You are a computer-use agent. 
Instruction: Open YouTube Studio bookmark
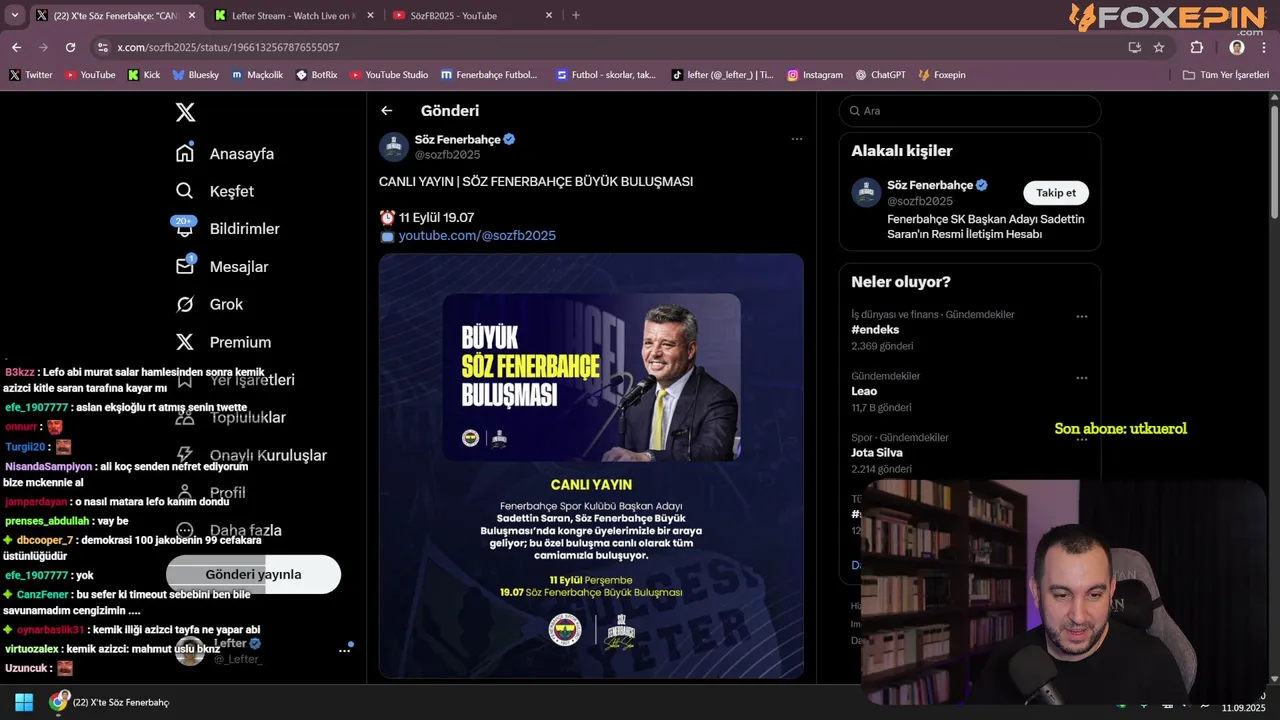(389, 75)
